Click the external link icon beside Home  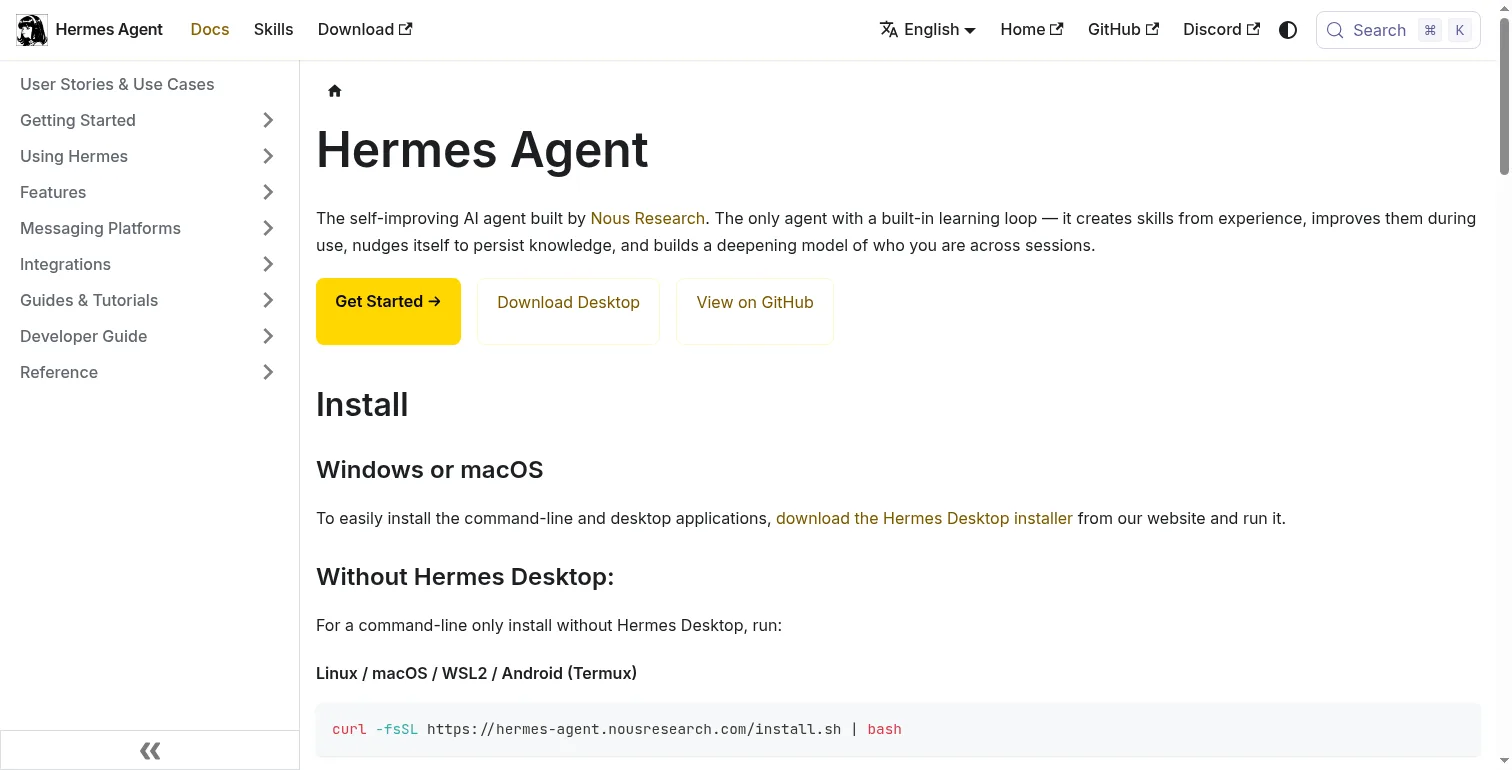(1057, 29)
